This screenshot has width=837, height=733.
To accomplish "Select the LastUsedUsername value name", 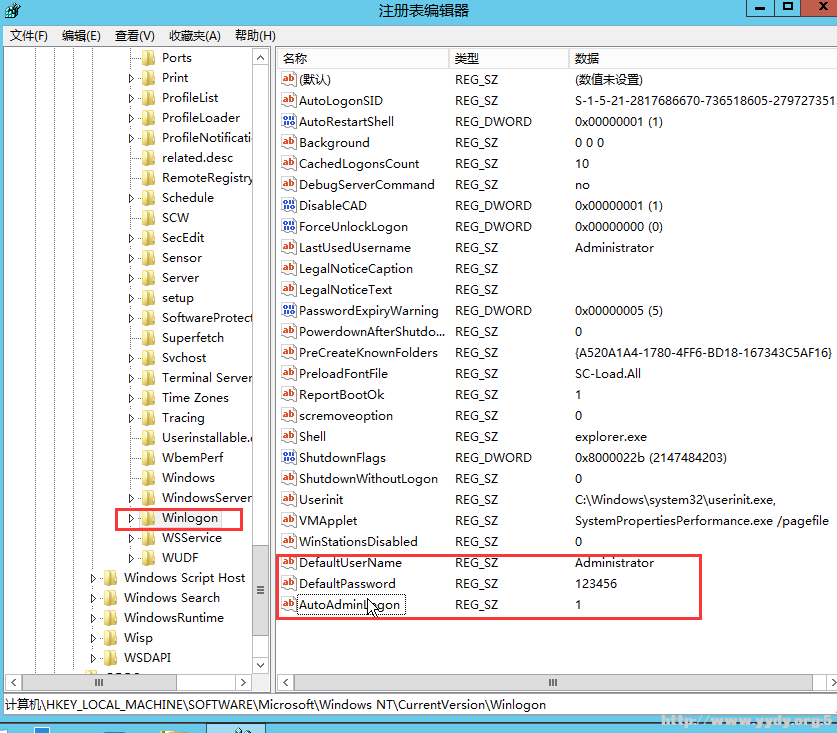I will coord(354,247).
